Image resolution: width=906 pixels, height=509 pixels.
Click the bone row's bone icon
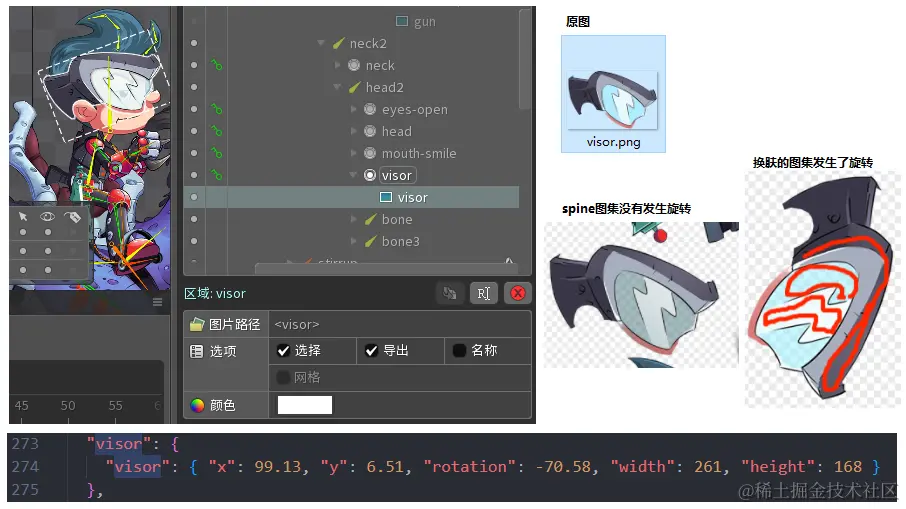pos(370,220)
